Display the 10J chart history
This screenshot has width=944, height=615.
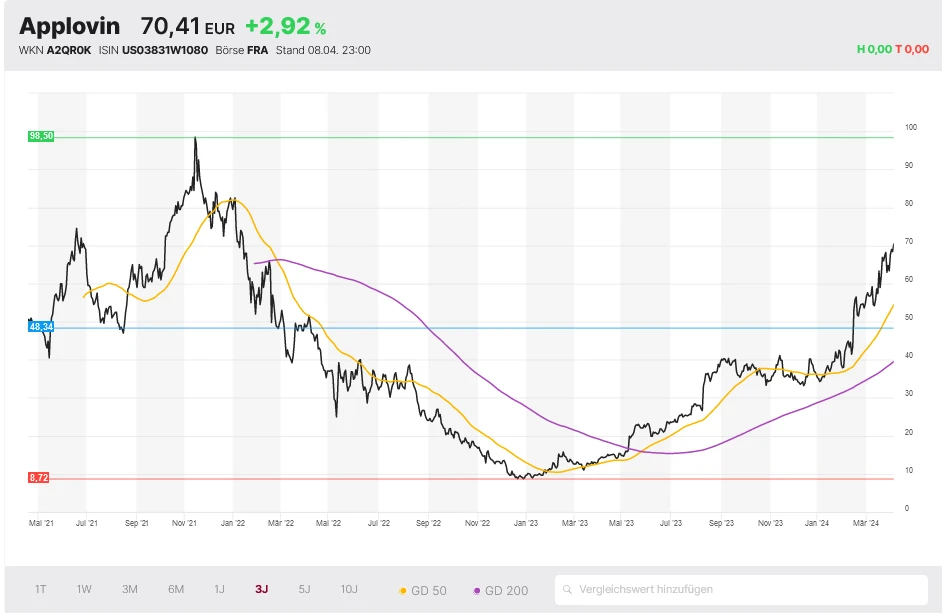[349, 589]
